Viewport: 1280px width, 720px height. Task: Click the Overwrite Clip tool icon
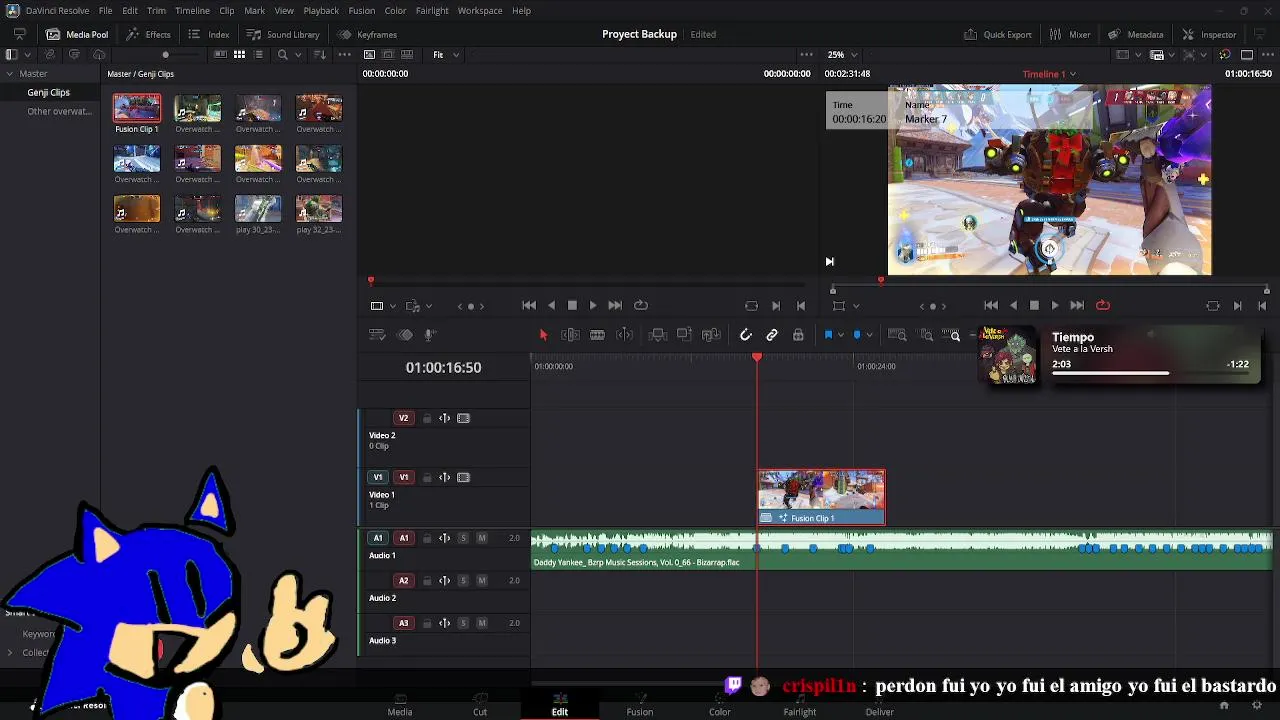684,335
